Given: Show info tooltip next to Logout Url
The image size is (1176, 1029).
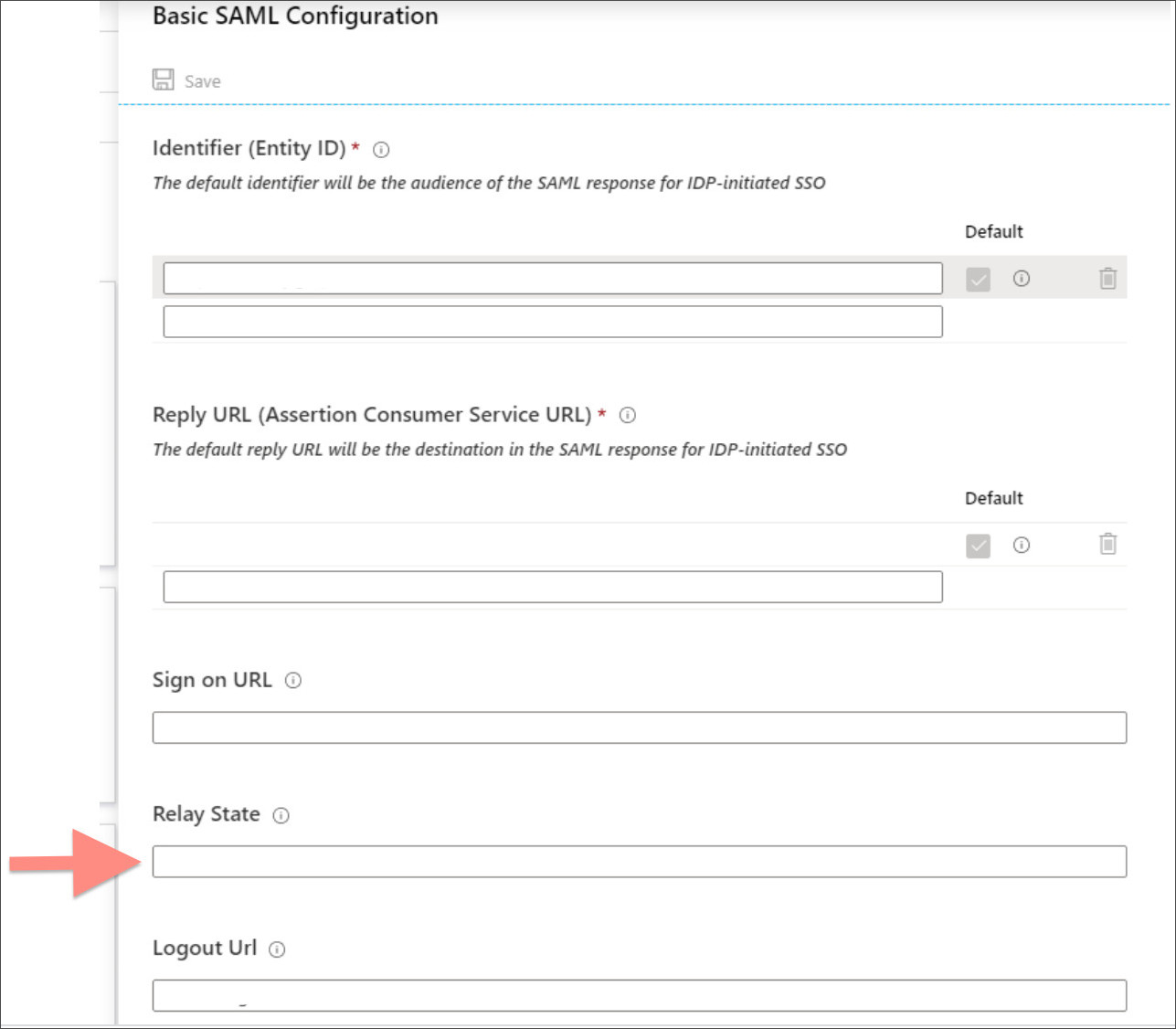Looking at the screenshot, I should [x=277, y=949].
